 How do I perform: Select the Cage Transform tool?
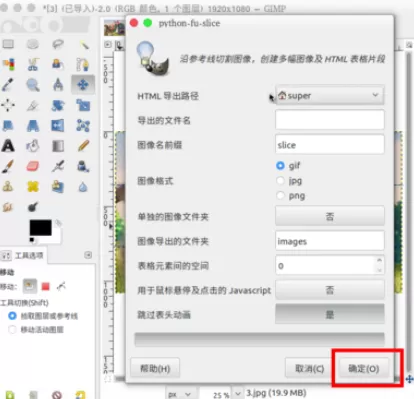click(x=83, y=126)
